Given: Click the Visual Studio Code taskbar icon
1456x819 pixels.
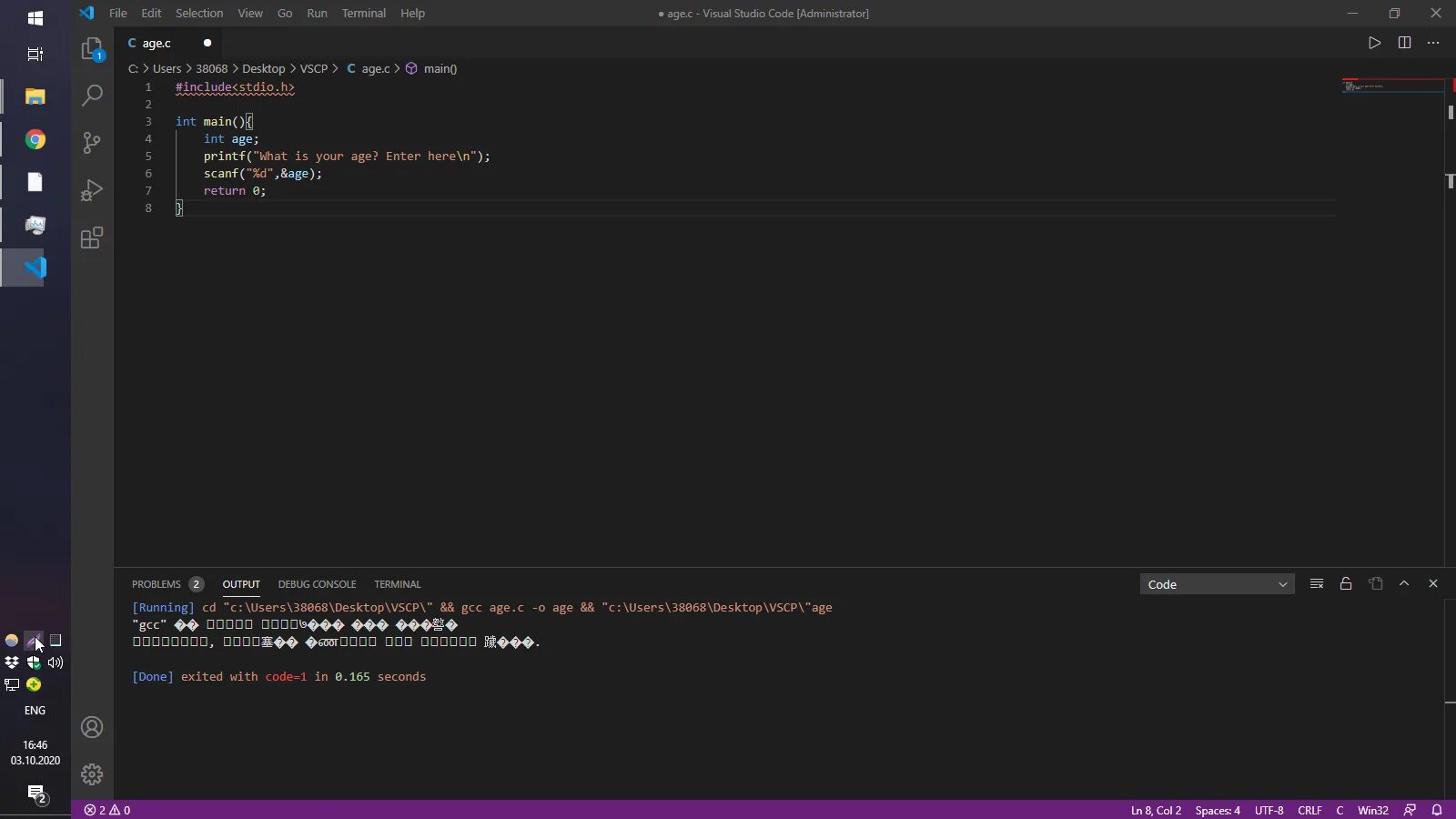Looking at the screenshot, I should point(35,268).
